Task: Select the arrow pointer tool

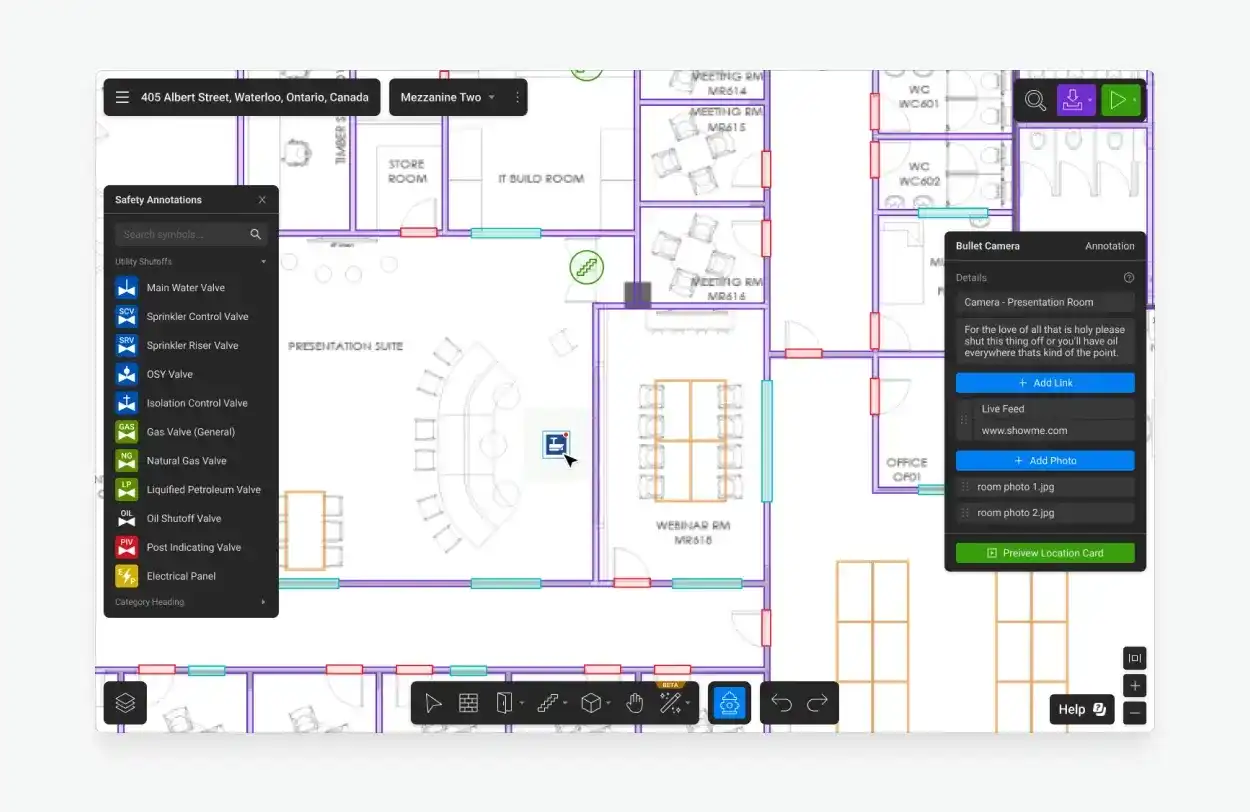Action: [433, 703]
